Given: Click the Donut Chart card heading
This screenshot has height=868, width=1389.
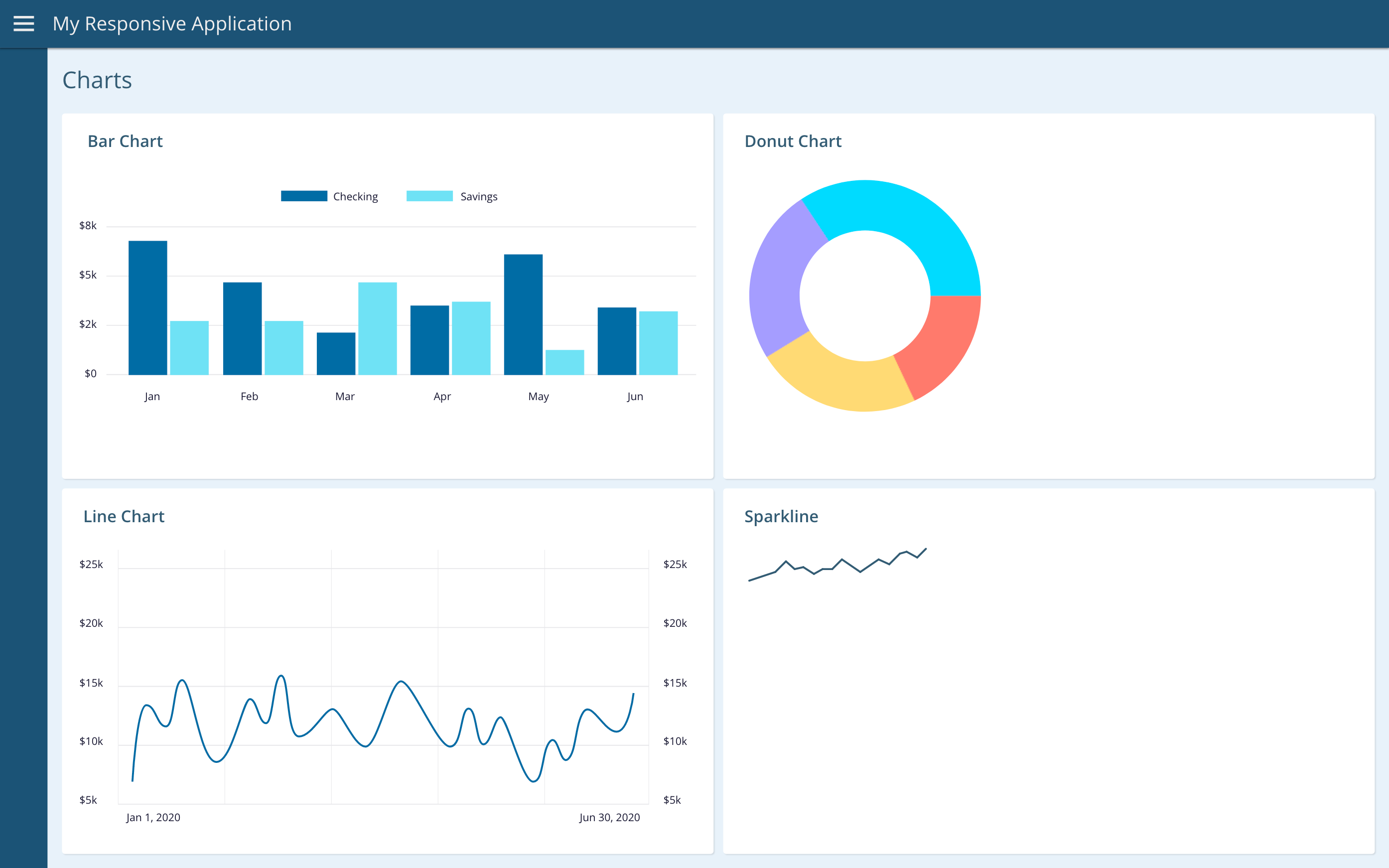Looking at the screenshot, I should [x=793, y=141].
